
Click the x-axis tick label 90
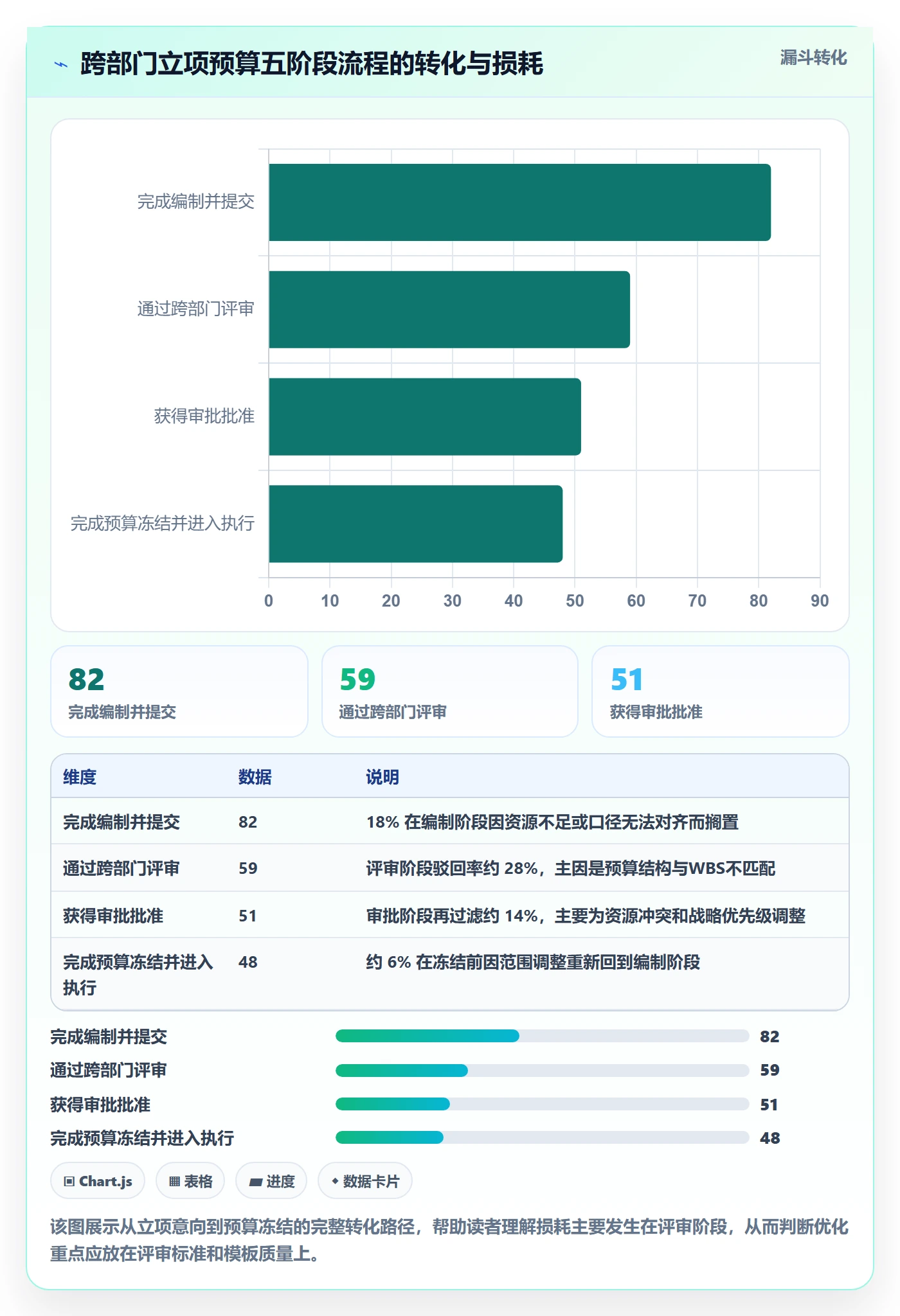pyautogui.click(x=820, y=601)
